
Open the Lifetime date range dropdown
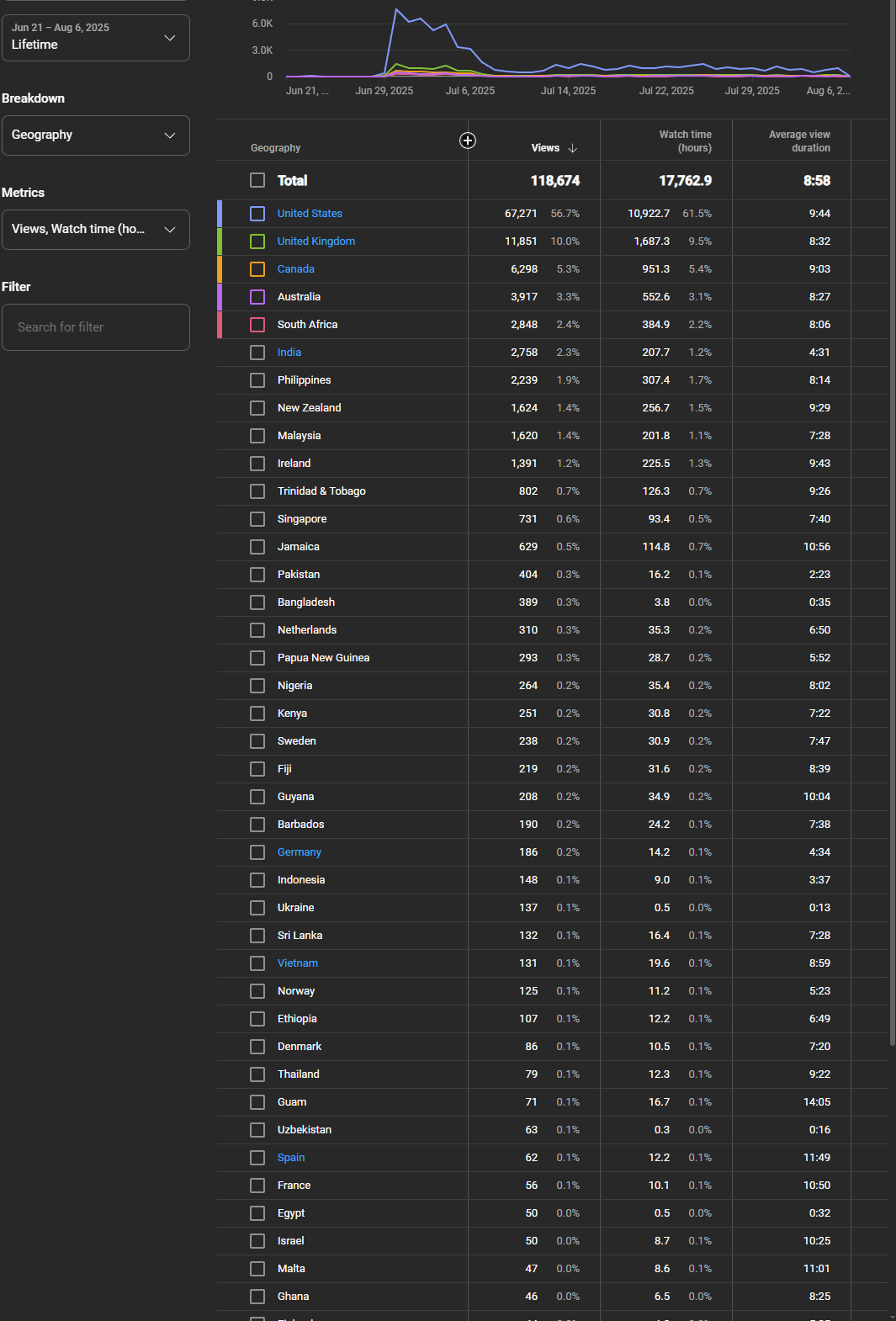tap(96, 38)
